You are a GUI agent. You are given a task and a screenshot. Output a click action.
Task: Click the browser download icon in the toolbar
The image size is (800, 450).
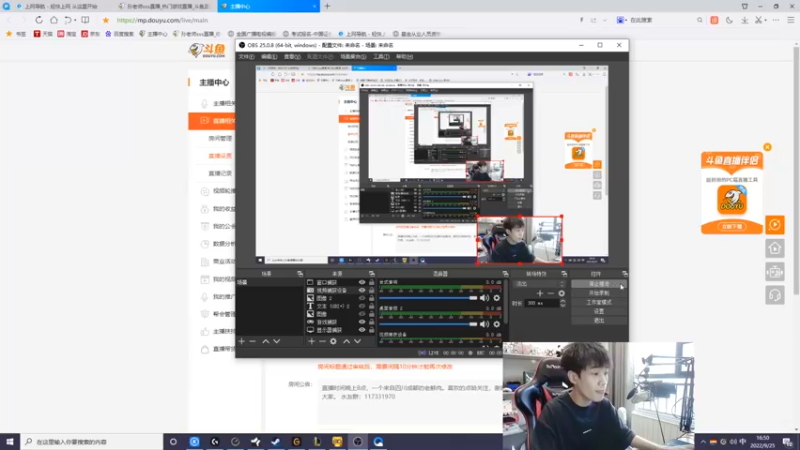(x=744, y=20)
